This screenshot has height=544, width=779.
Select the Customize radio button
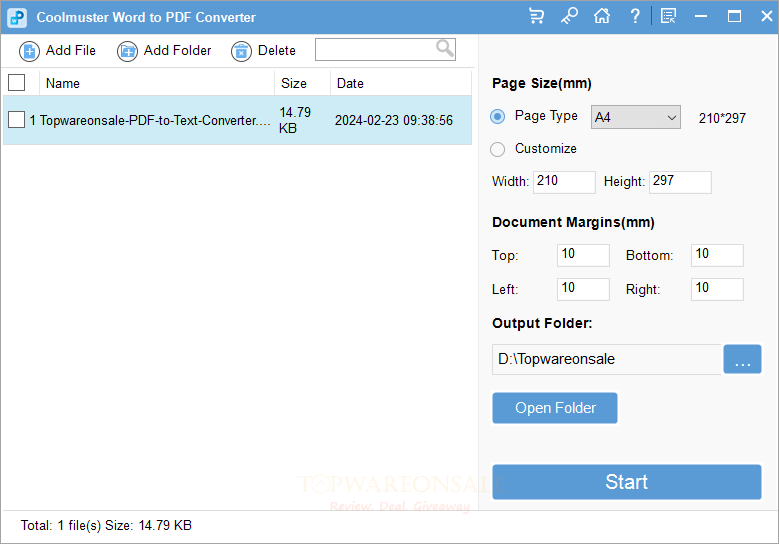tap(497, 149)
